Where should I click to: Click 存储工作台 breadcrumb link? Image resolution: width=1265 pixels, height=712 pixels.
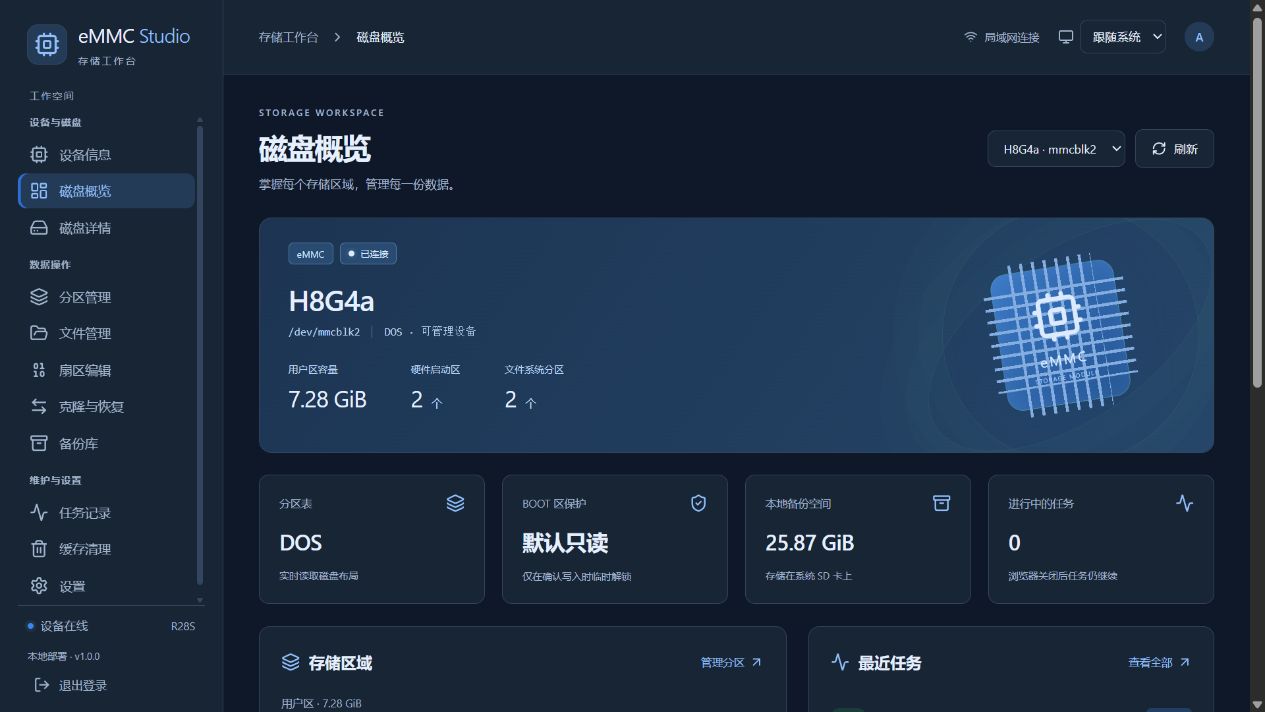click(x=288, y=37)
